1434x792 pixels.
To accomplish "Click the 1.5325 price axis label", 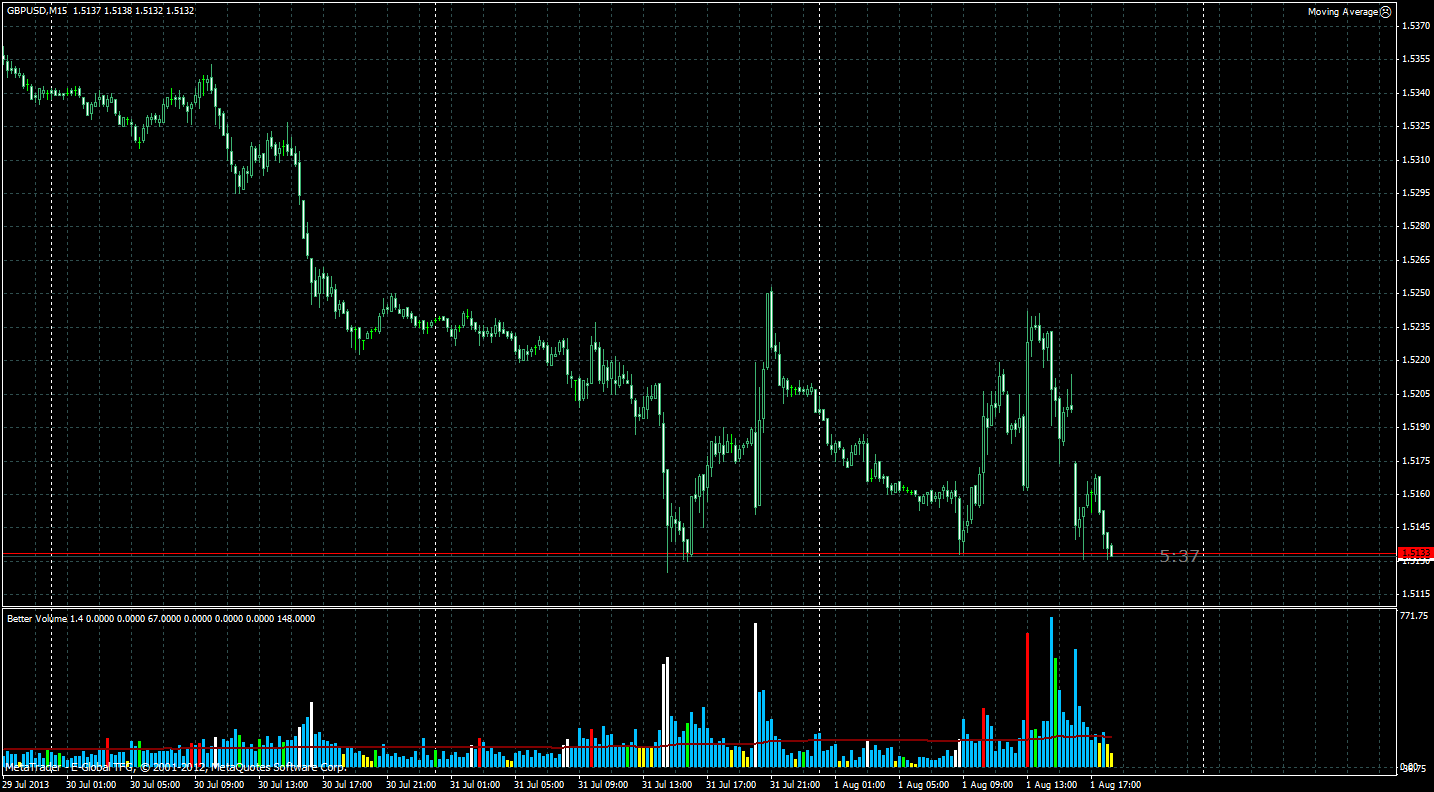I will [x=1415, y=126].
